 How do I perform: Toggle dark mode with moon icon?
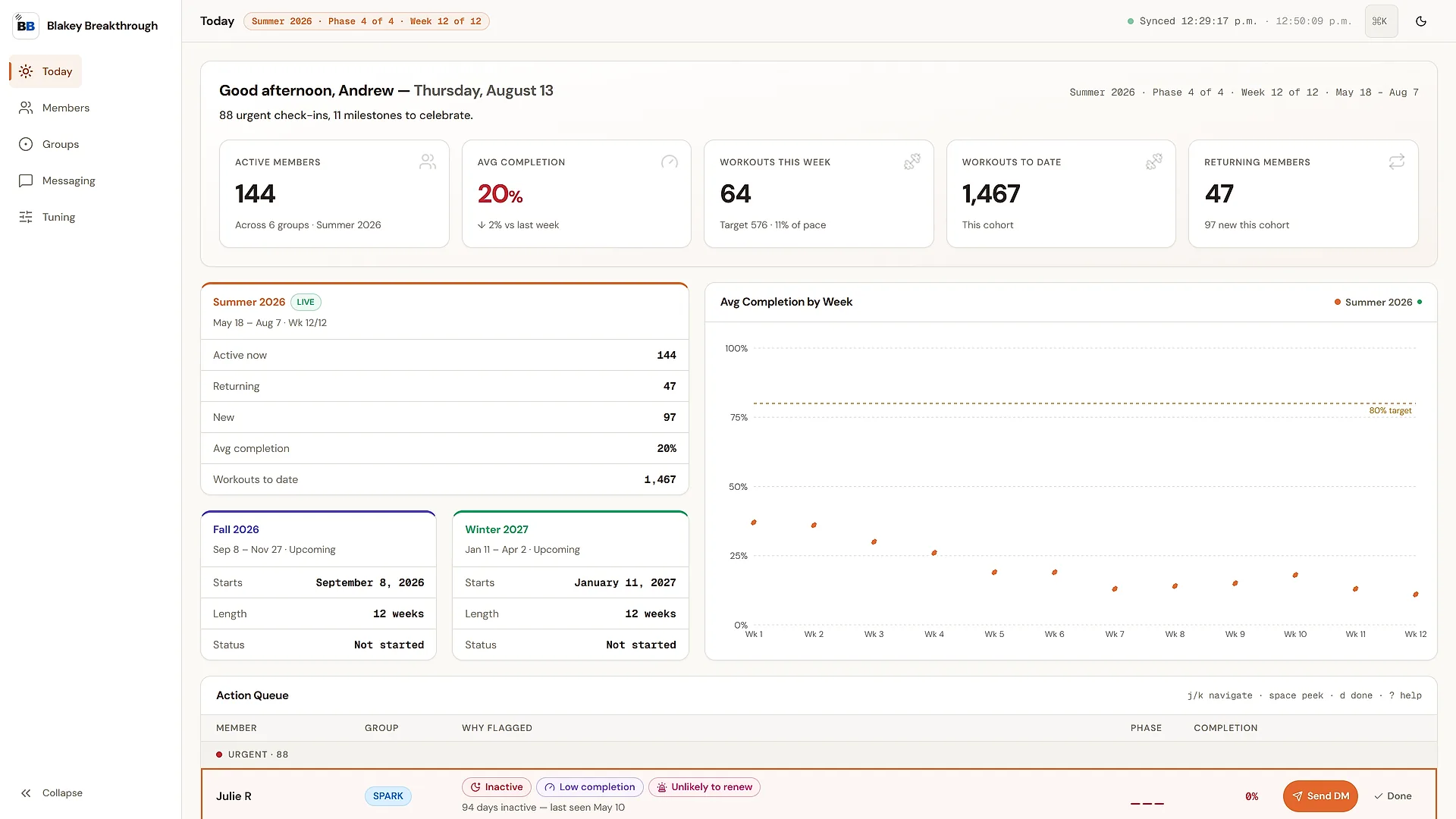tap(1421, 21)
